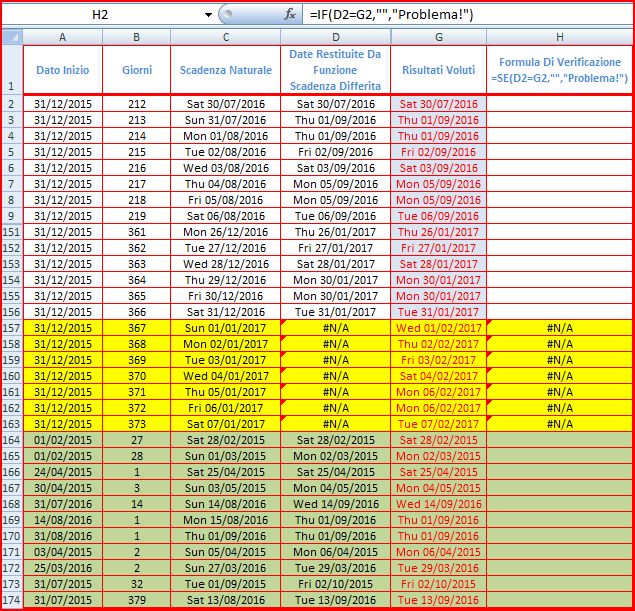Screen dimensions: 635x611
Task: Click red cell 'Fri 02/10/2015'
Action: pyautogui.click(x=439, y=583)
